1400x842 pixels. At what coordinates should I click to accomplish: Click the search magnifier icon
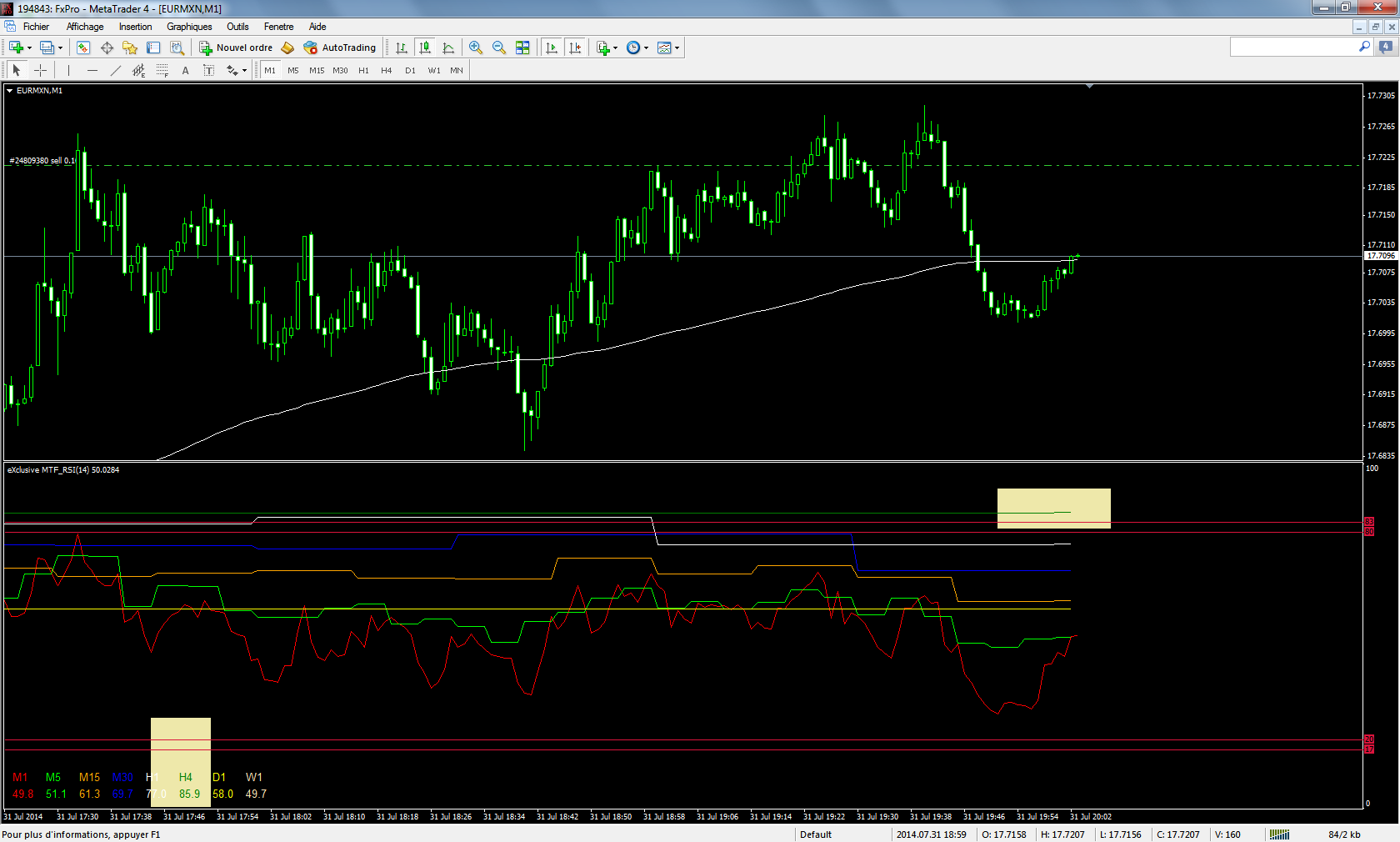coord(1364,47)
